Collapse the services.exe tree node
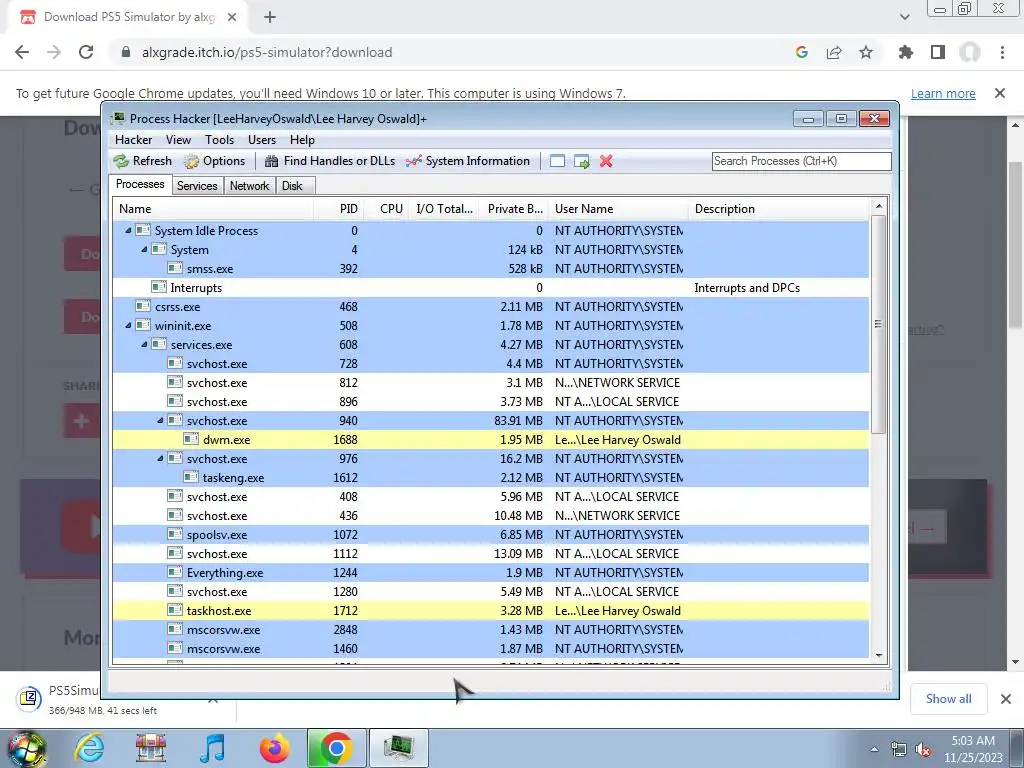Screen dimensions: 1024x768 pyautogui.click(x=144, y=344)
